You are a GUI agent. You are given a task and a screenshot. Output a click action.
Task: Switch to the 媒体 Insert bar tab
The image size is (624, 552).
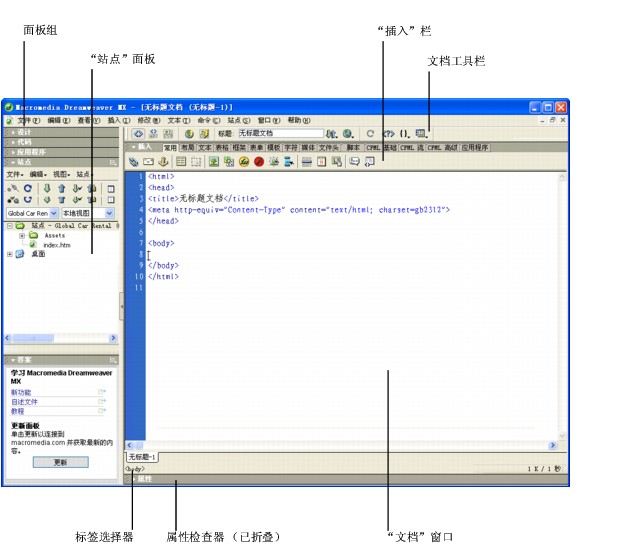point(308,148)
